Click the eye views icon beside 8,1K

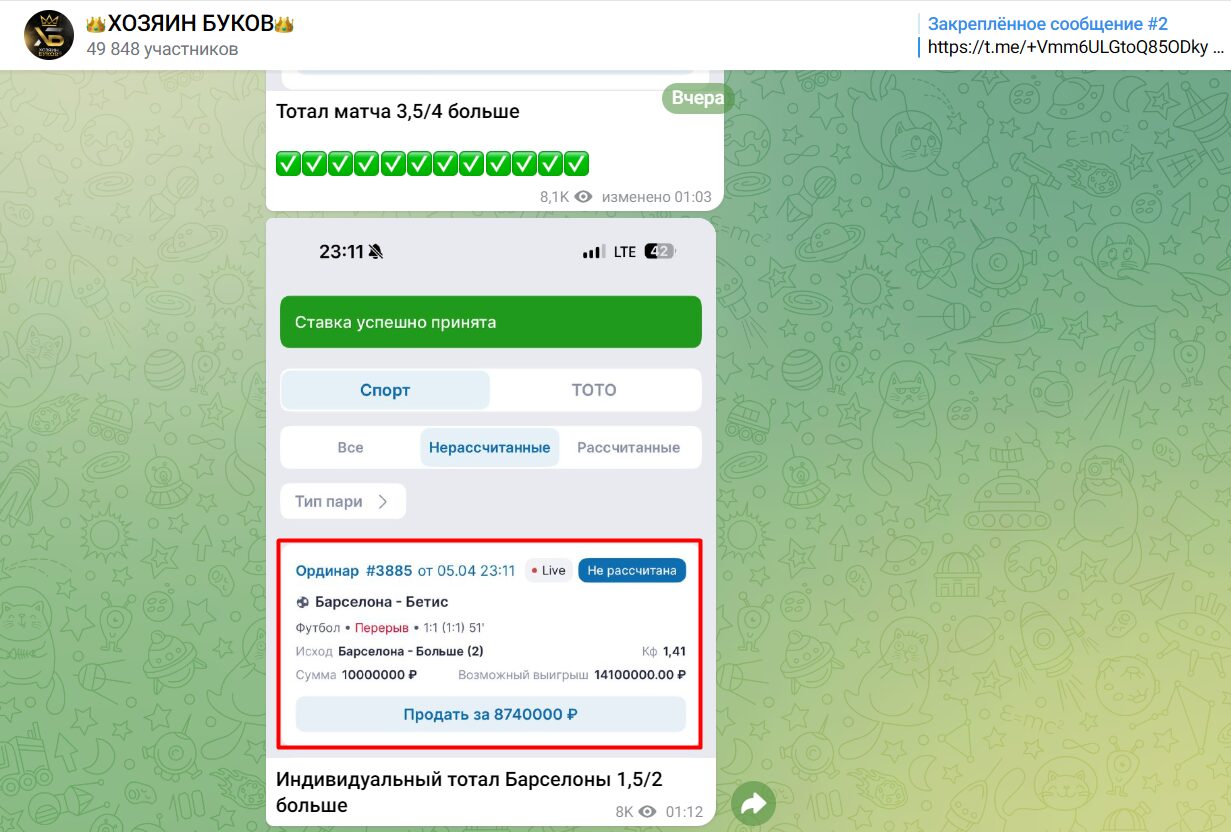coord(584,197)
